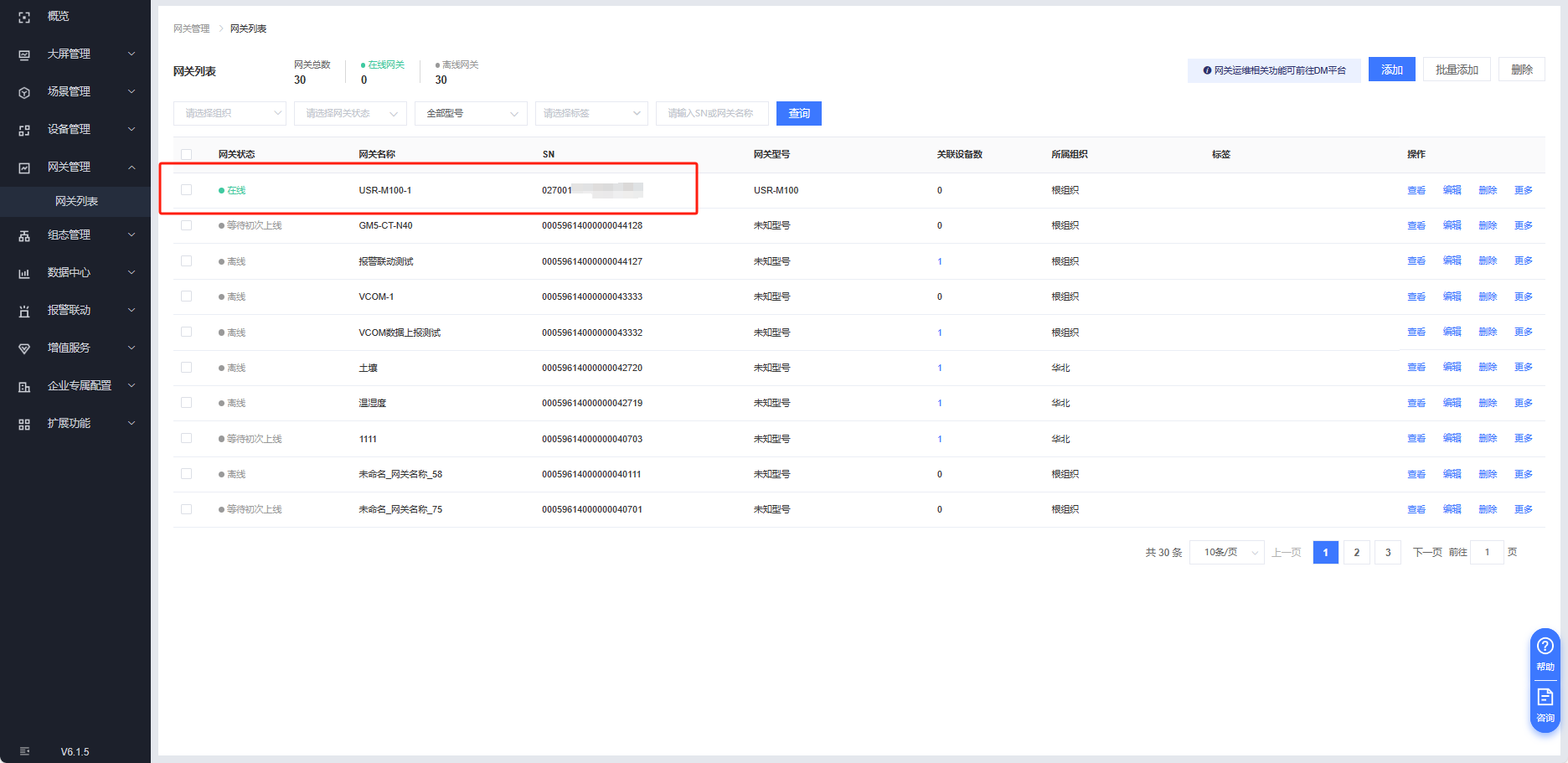Toggle the select-all checkbox in table header
Image resolution: width=1568 pixels, height=763 pixels.
[186, 154]
